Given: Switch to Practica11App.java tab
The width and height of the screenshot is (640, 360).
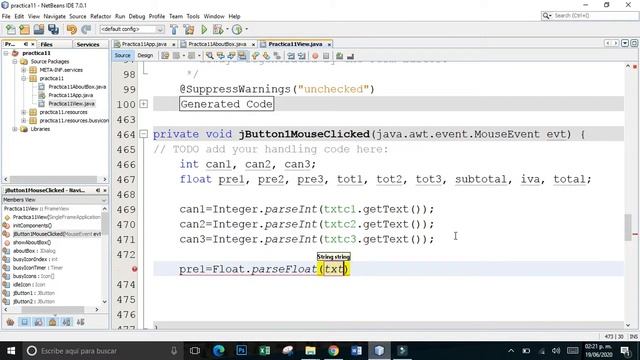Looking at the screenshot, I should [144, 44].
